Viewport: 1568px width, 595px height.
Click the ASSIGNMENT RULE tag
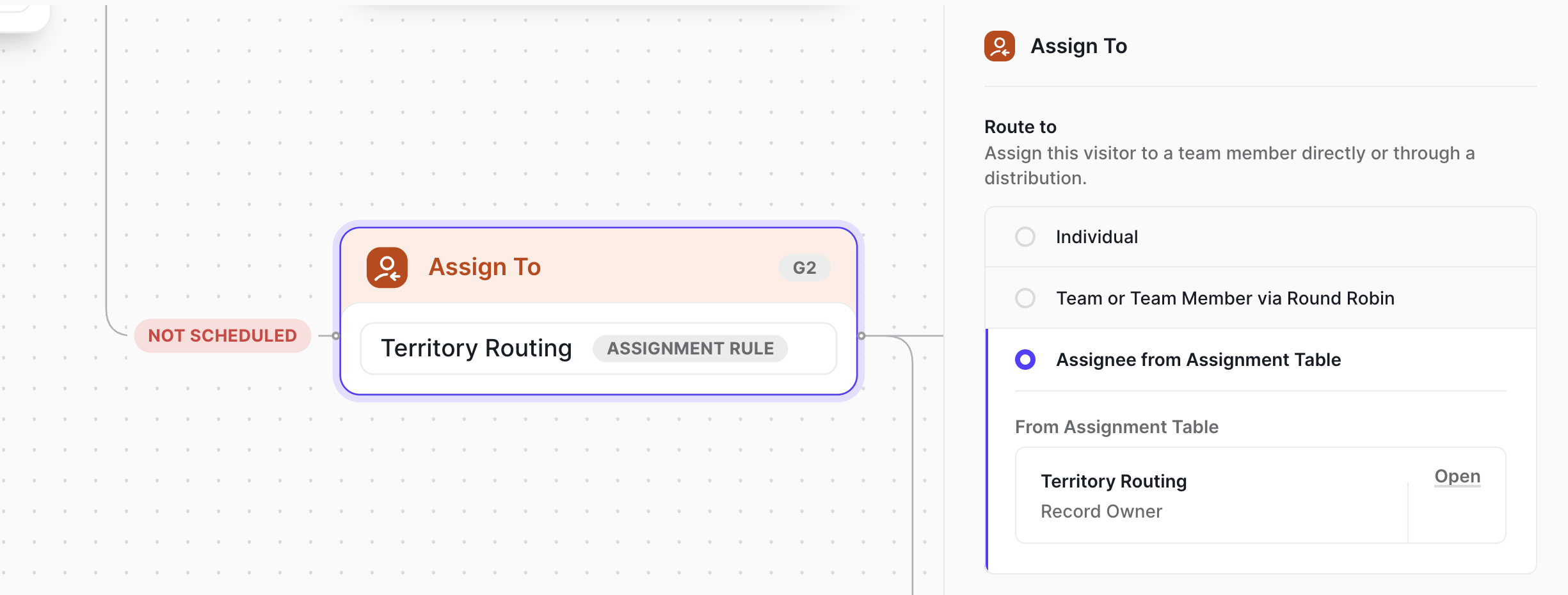pyautogui.click(x=690, y=349)
